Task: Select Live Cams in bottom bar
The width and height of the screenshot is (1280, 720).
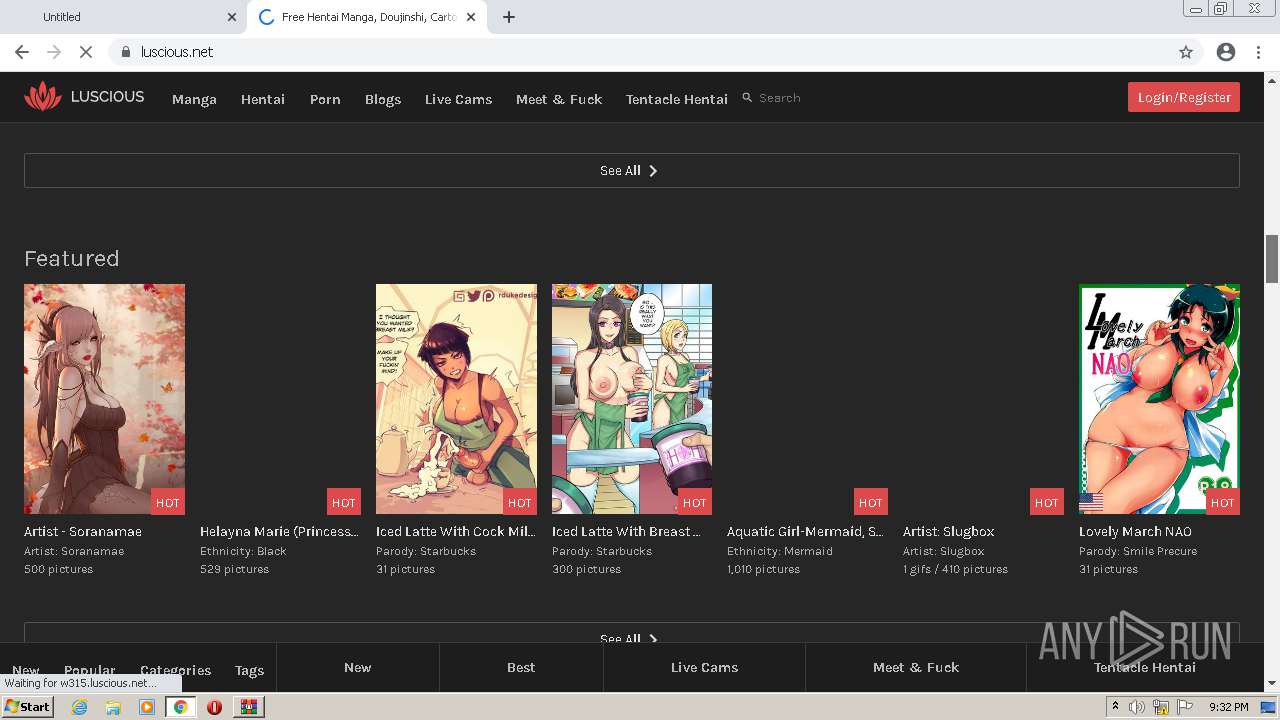Action: tap(704, 667)
